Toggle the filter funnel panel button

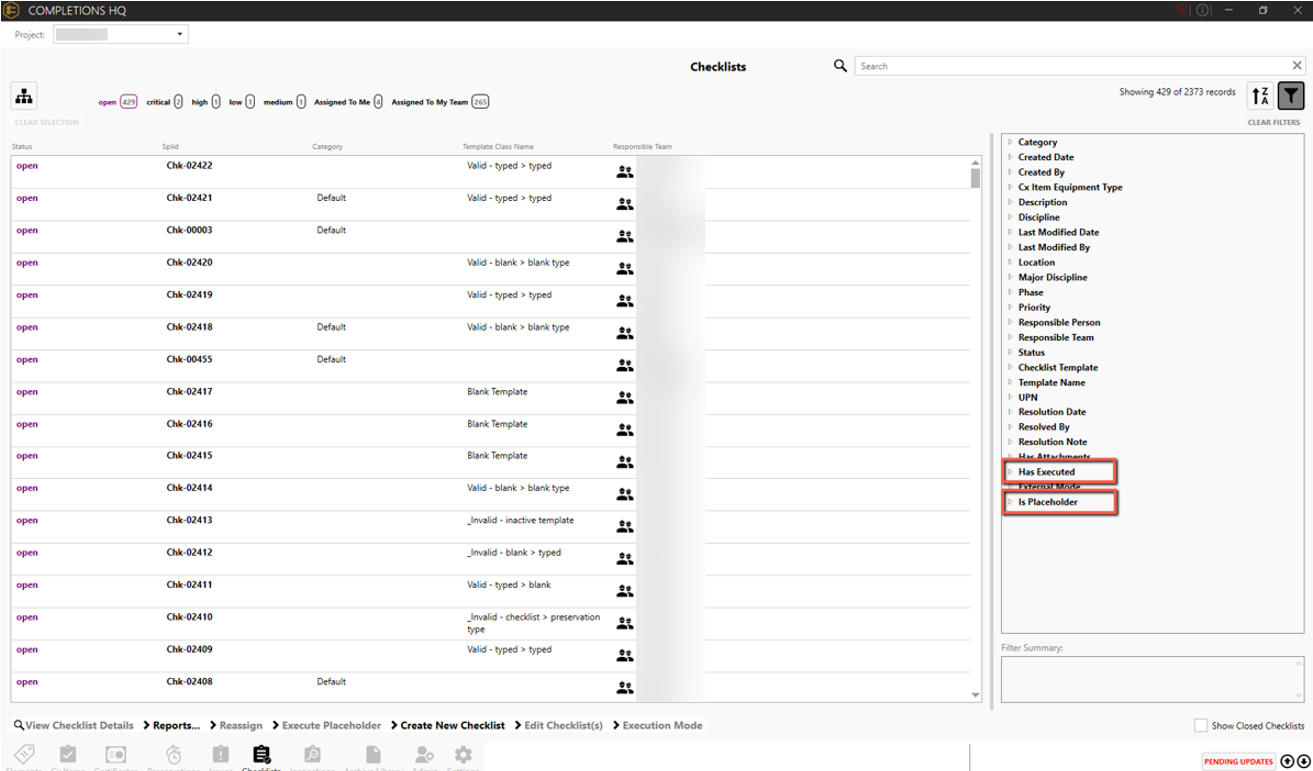tap(1292, 95)
